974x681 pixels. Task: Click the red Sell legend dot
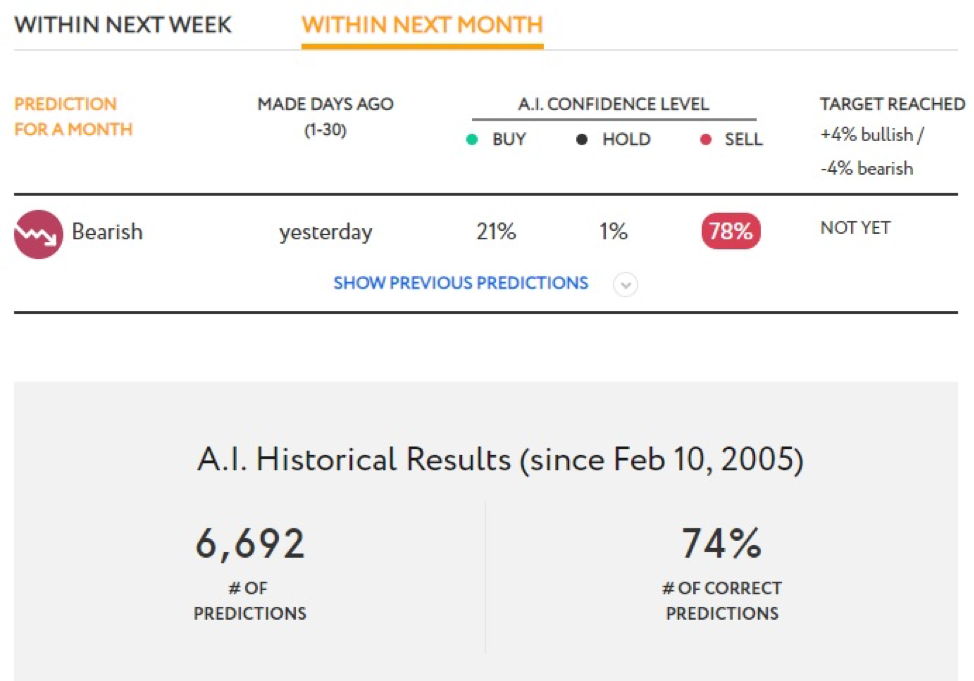tap(705, 139)
